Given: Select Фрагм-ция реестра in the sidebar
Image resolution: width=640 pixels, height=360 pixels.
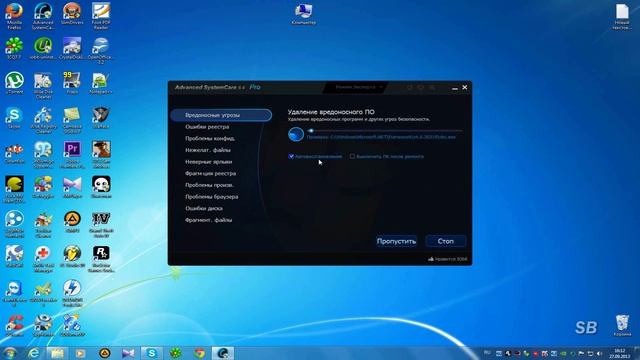Looking at the screenshot, I should pos(210,173).
